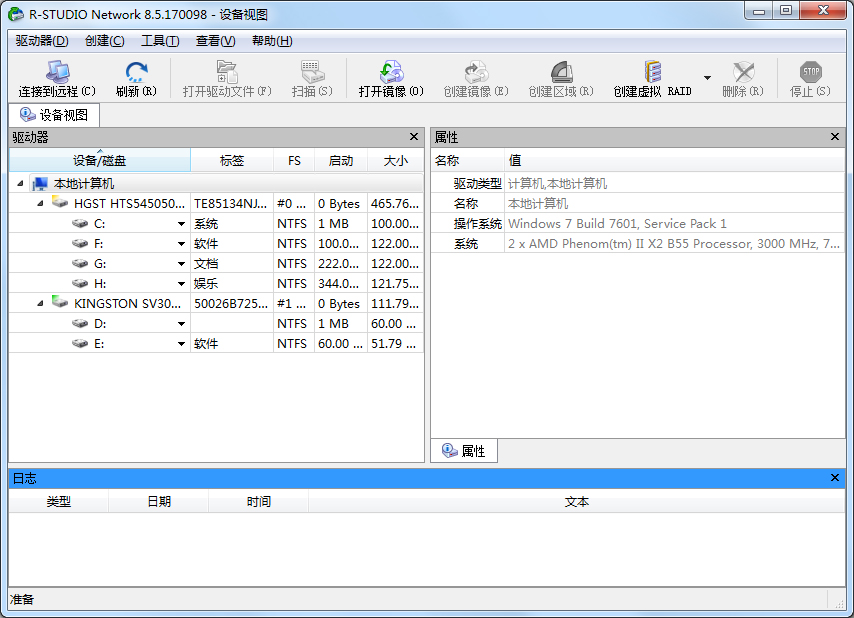The height and width of the screenshot is (618, 854).
Task: Select the 操作系统 Windows 7 property row
Action: [x=638, y=223]
